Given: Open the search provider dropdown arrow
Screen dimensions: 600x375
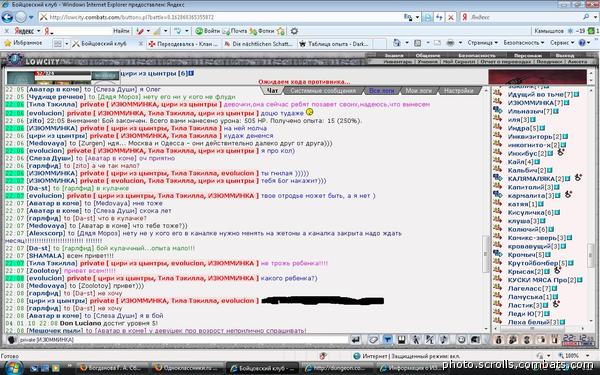Looking at the screenshot, I should click(x=595, y=17).
